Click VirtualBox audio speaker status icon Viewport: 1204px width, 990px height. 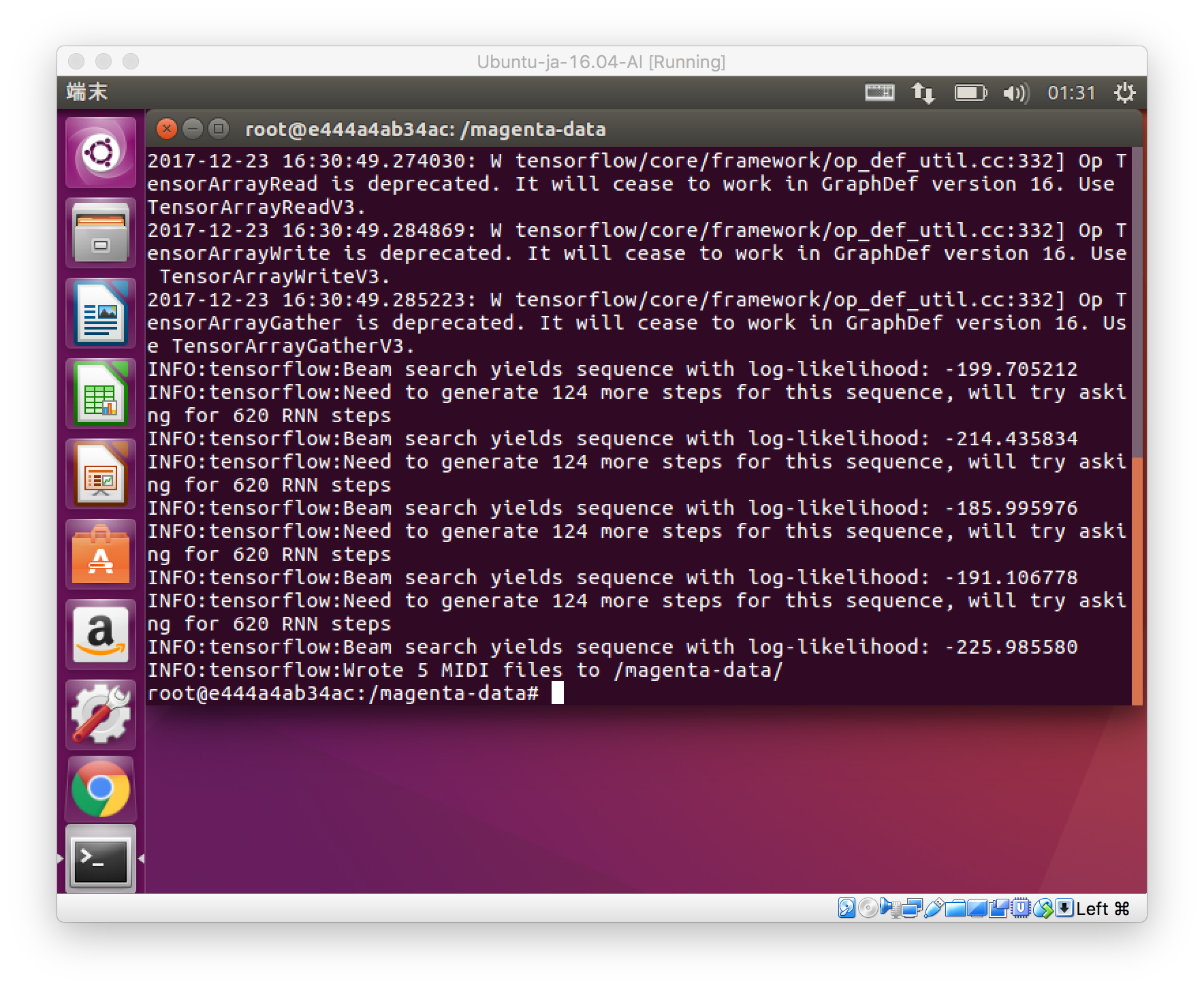tap(889, 908)
